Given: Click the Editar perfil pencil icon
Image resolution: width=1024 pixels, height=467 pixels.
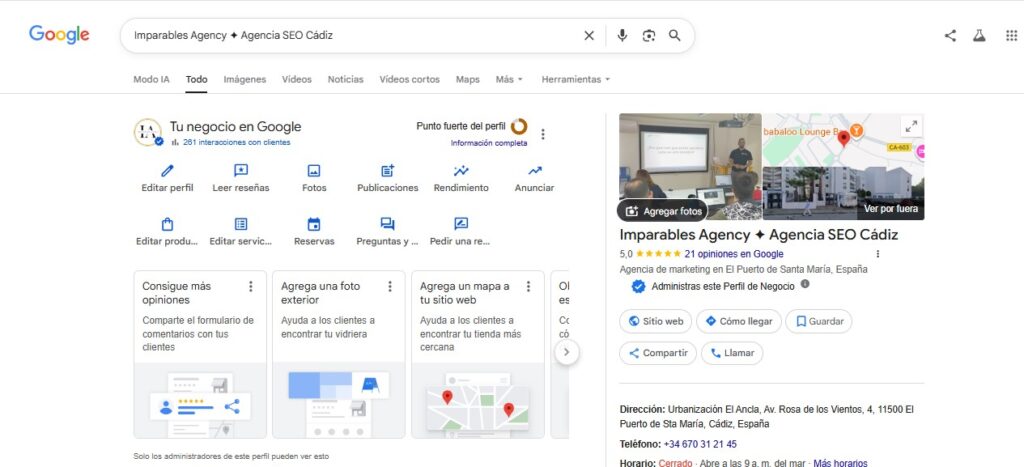Looking at the screenshot, I should pos(167,171).
